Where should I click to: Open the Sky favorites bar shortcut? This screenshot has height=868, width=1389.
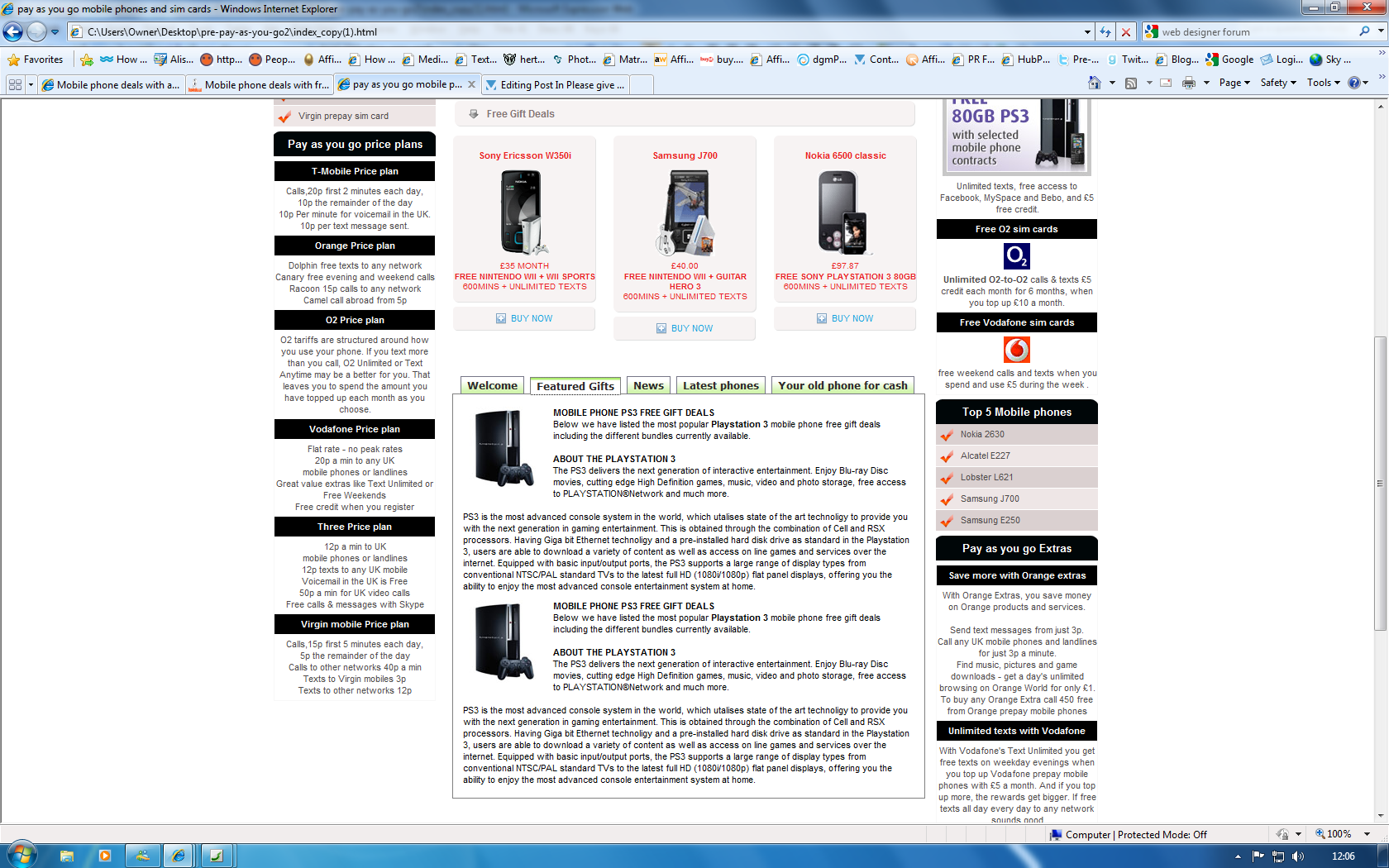1330,60
